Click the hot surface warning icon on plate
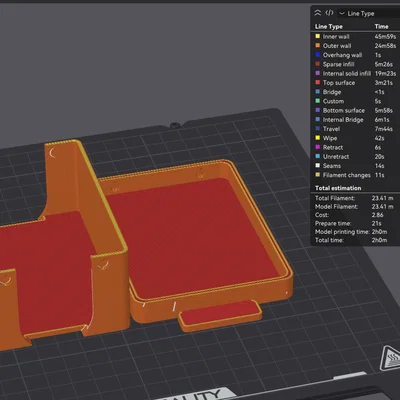Screen dimensions: 400x400 coord(392,359)
